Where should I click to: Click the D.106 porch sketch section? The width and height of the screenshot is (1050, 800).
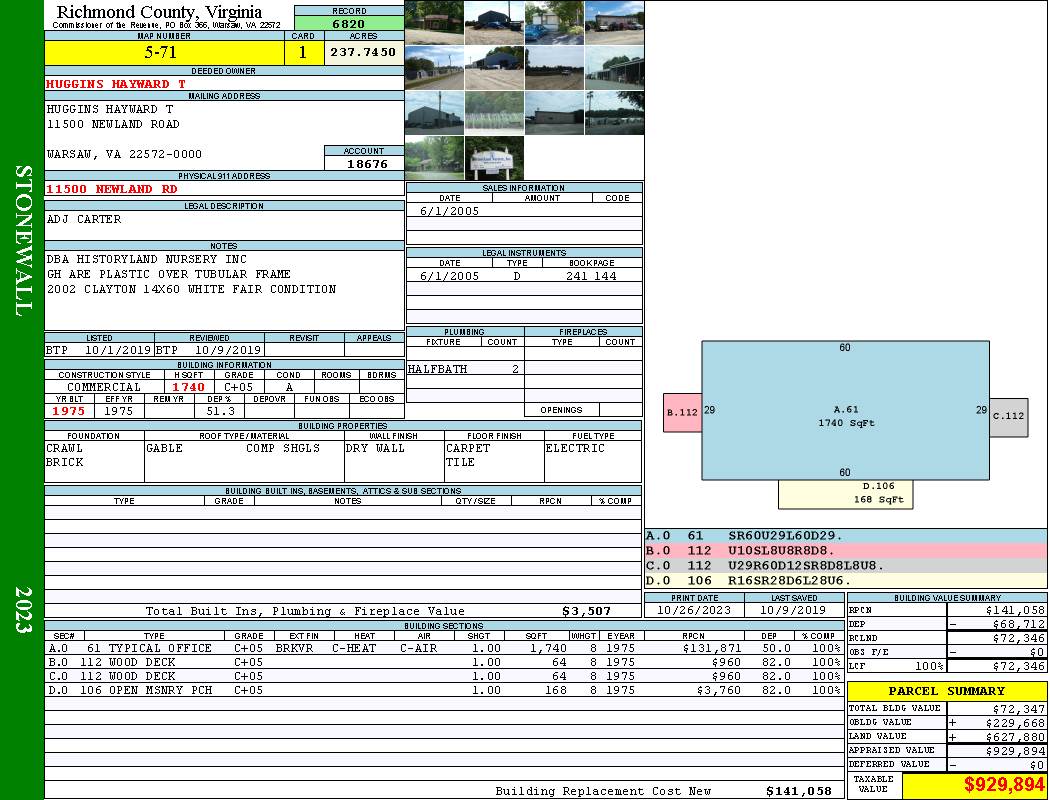click(845, 493)
